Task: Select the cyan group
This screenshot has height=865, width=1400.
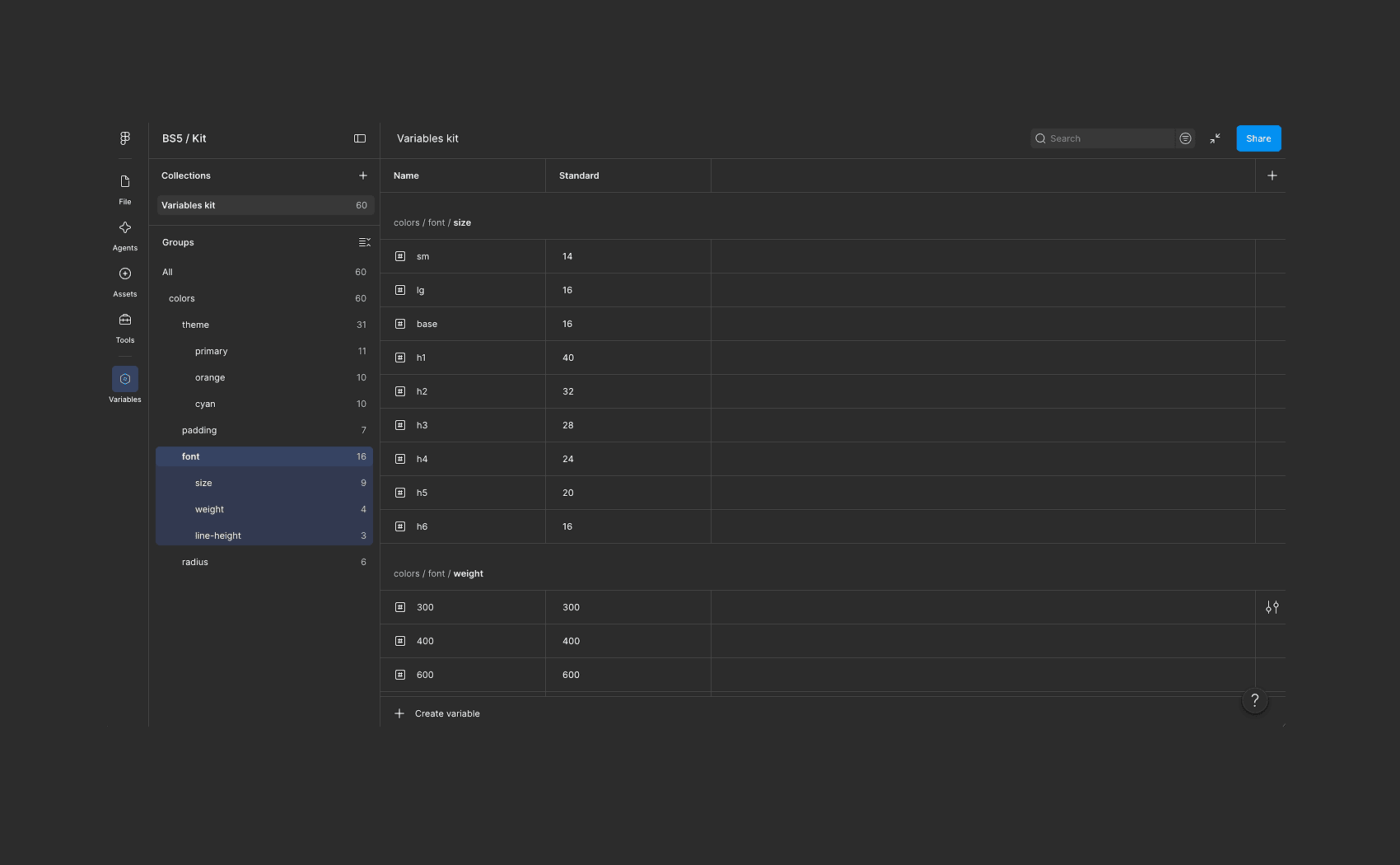Action: click(x=264, y=404)
